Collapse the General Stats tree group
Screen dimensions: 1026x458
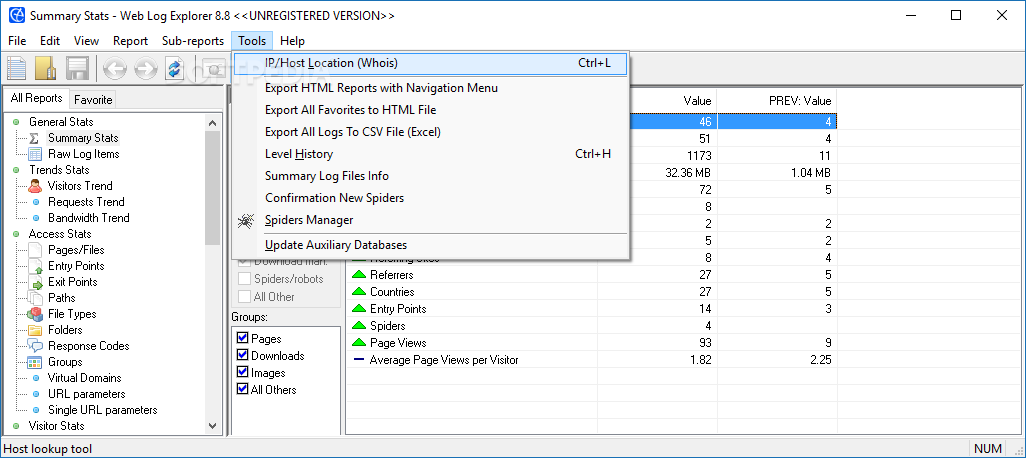pyautogui.click(x=16, y=122)
